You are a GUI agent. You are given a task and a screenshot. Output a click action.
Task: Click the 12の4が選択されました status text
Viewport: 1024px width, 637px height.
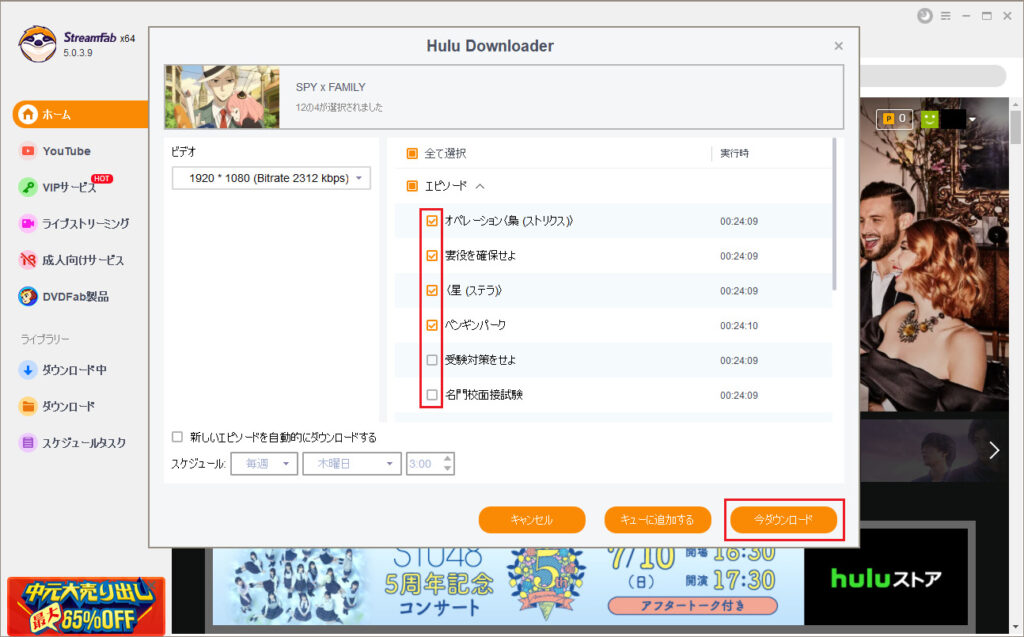[339, 107]
